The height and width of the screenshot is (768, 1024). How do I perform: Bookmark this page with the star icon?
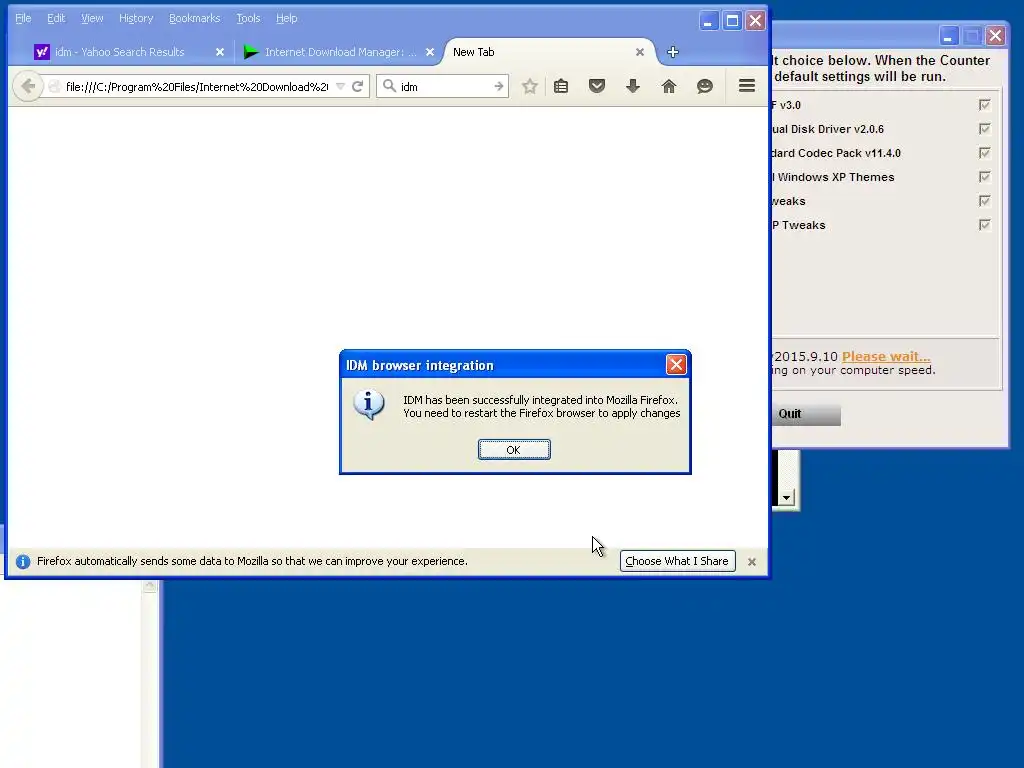click(x=530, y=86)
